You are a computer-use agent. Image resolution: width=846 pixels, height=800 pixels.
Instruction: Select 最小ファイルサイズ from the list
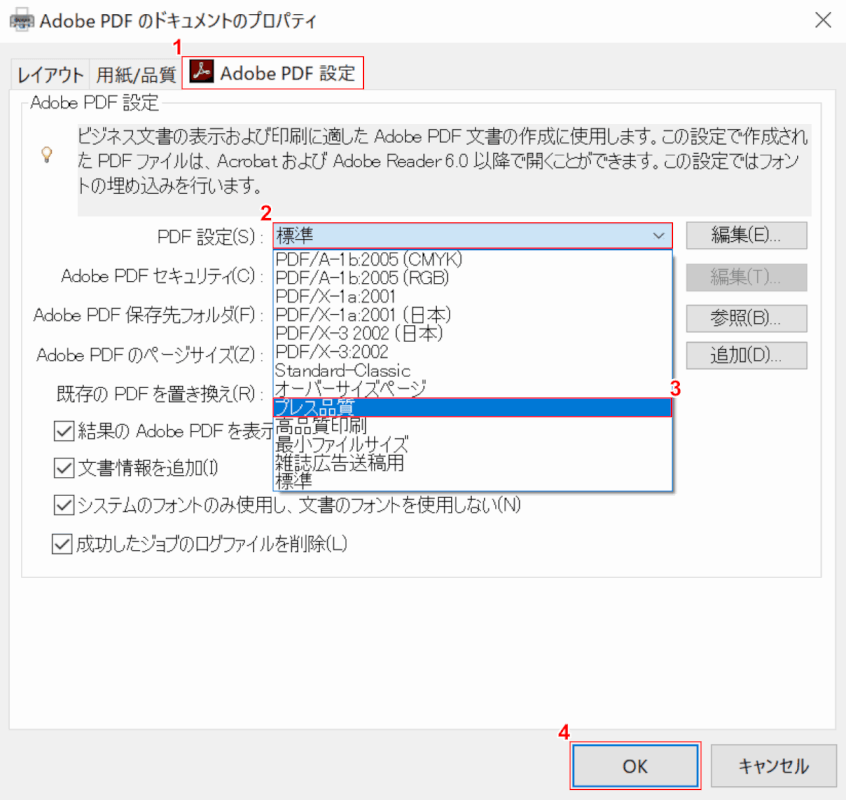click(x=472, y=444)
